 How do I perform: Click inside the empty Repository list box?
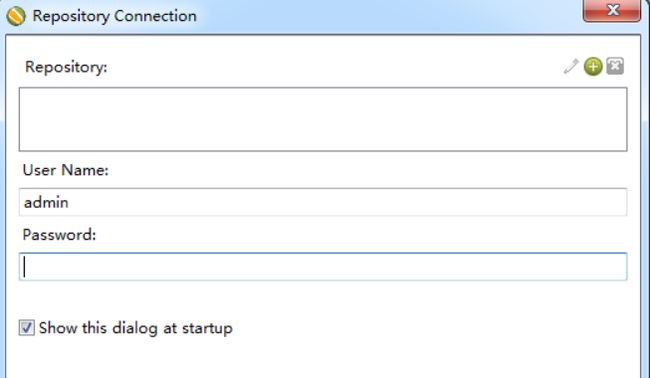[323, 119]
